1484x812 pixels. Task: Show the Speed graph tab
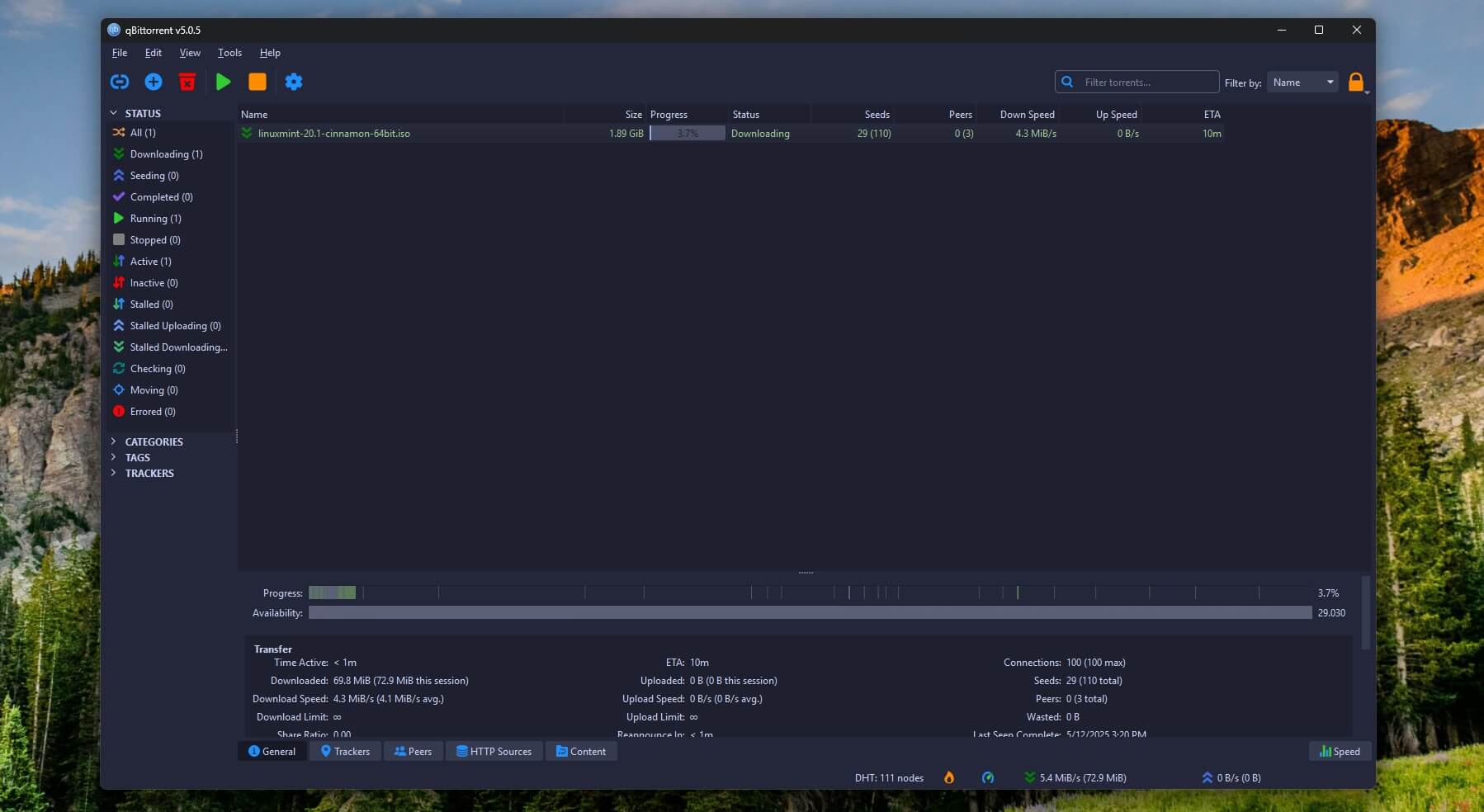[1340, 751]
